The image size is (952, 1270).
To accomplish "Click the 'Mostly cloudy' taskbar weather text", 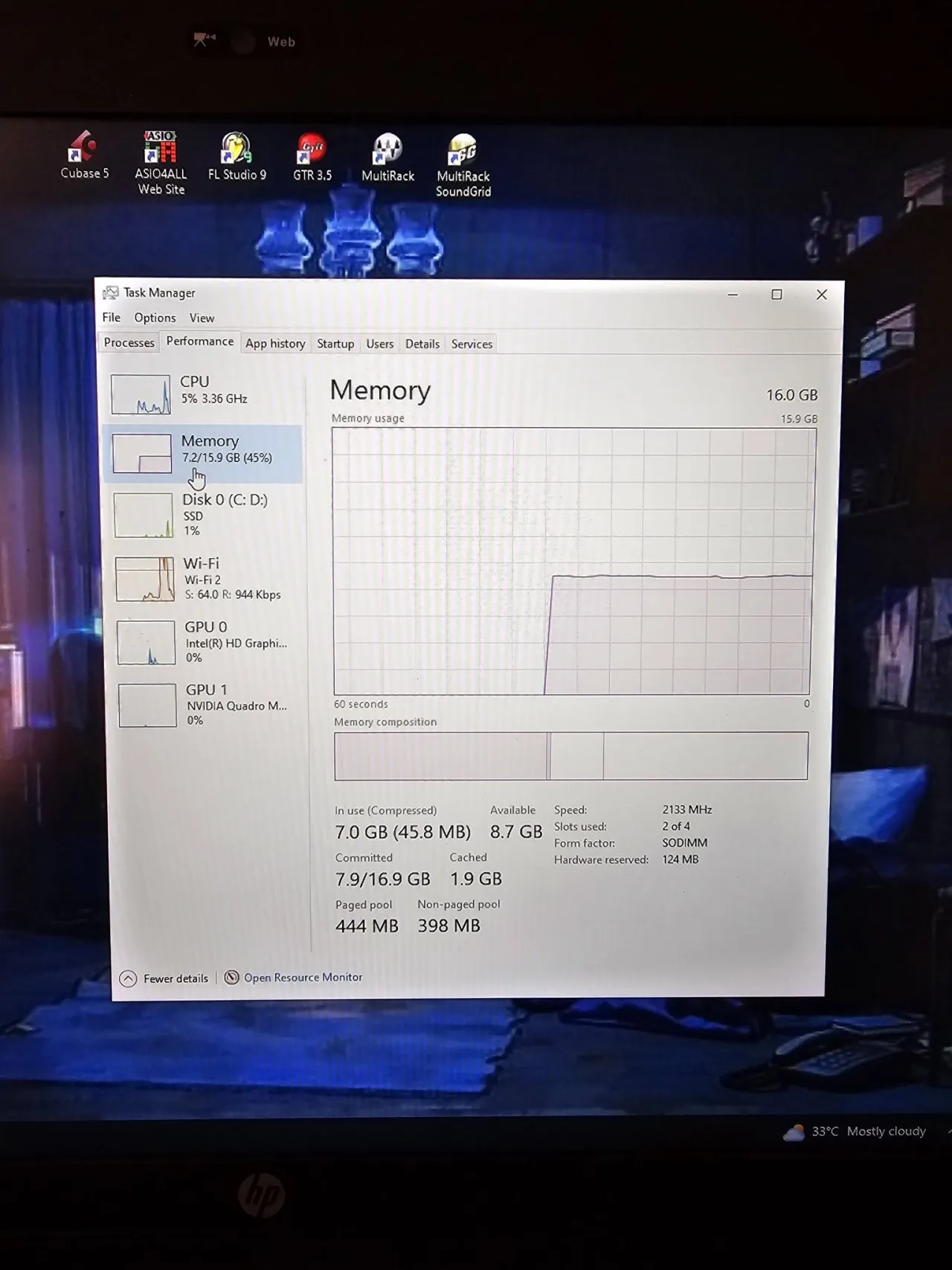I will (x=887, y=1132).
